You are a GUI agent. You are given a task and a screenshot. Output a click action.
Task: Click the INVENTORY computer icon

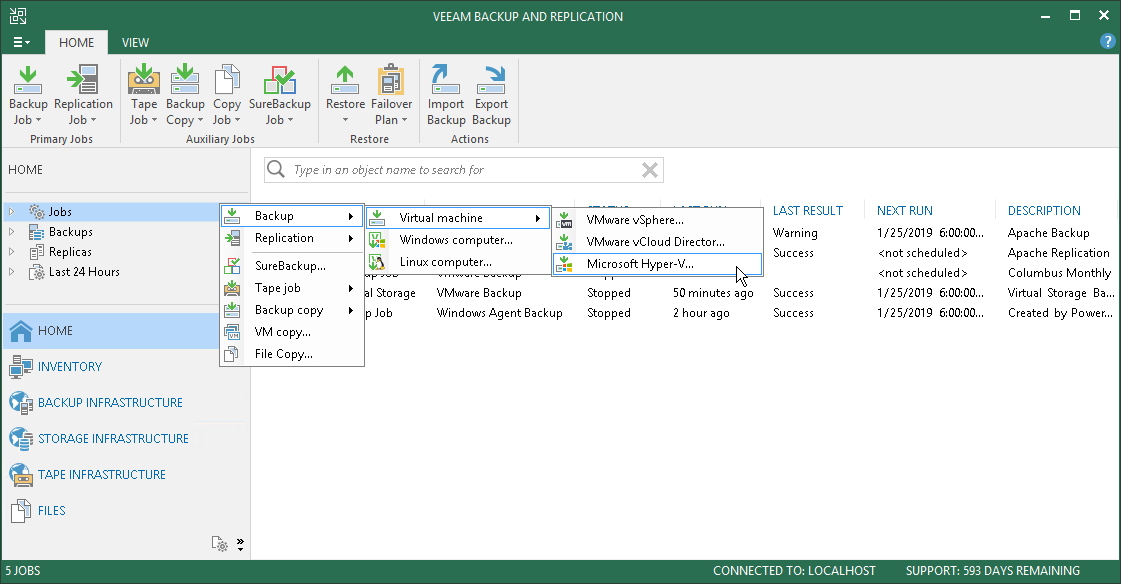coord(21,367)
